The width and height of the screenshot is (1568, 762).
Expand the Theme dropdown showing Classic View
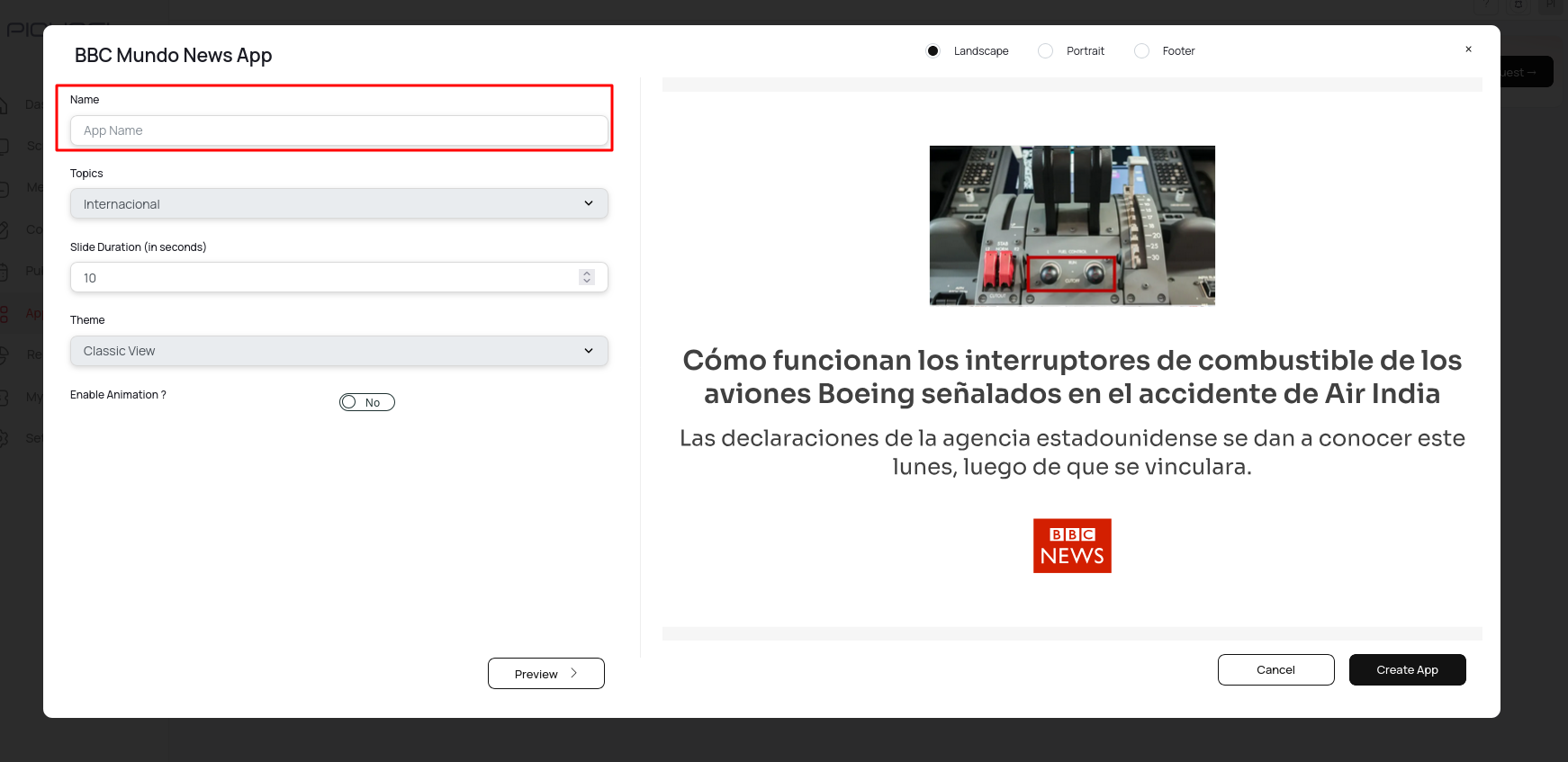coord(338,351)
